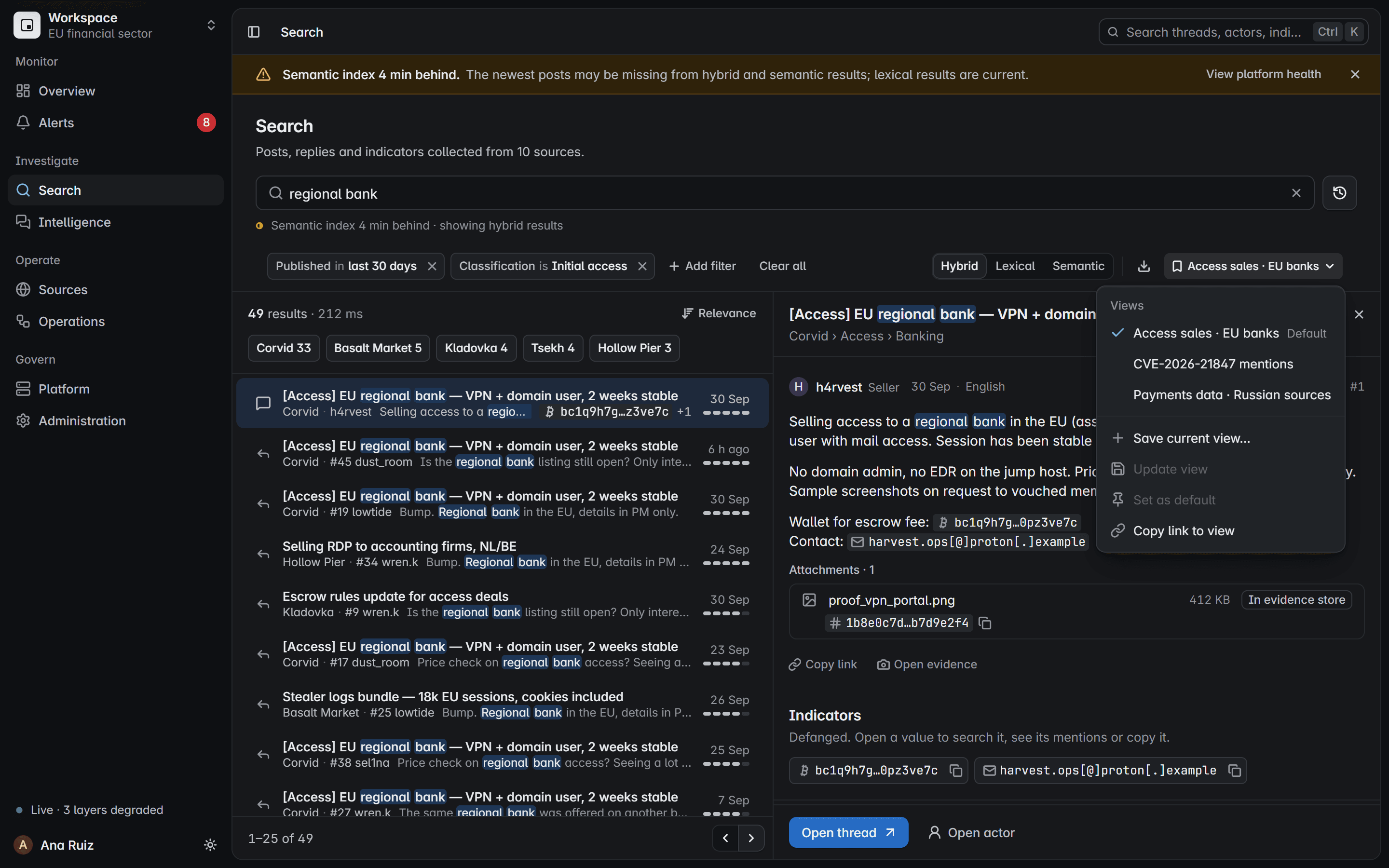The image size is (1389, 868).
Task: Open Stealer logs bundle result row
Action: tap(502, 704)
